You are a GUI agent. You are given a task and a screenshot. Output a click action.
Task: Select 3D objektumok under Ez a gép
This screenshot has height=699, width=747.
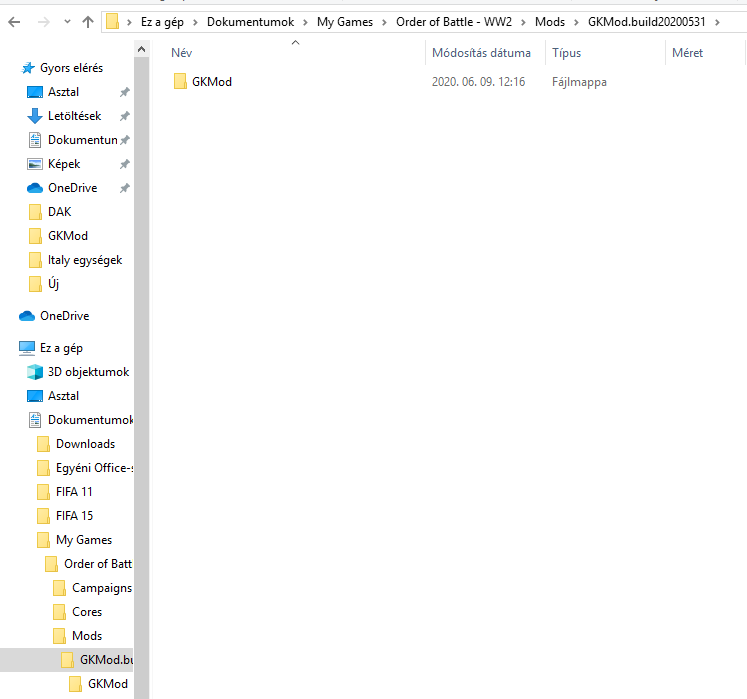(x=88, y=372)
